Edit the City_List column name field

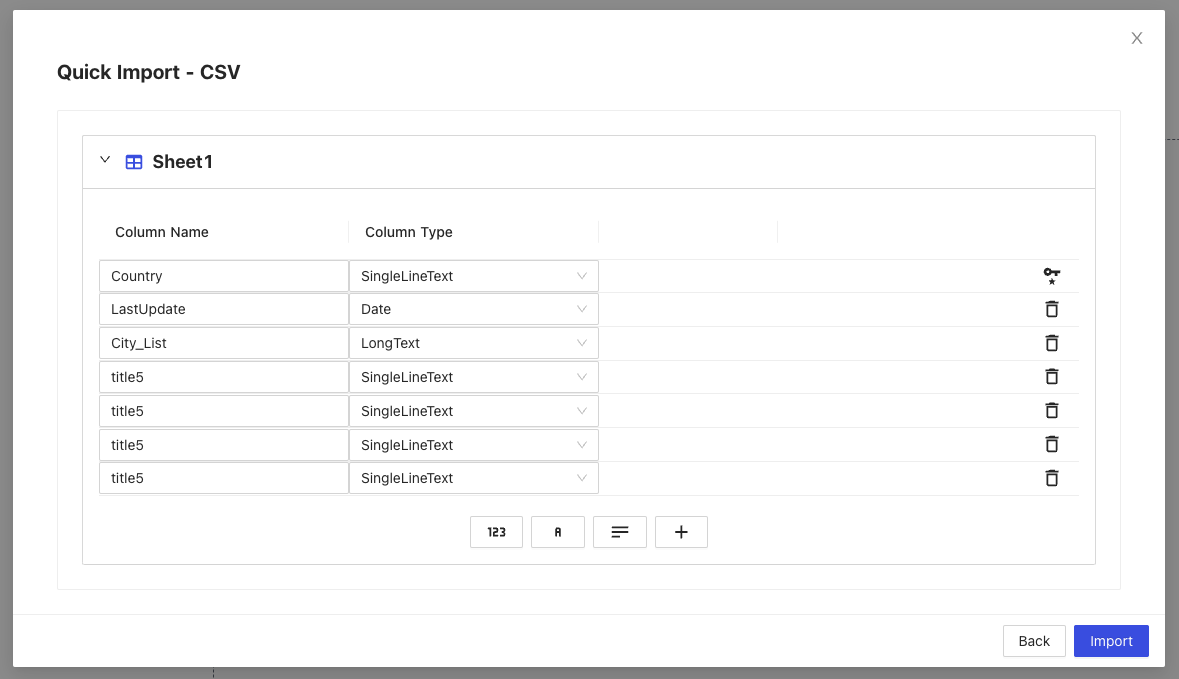(x=223, y=343)
